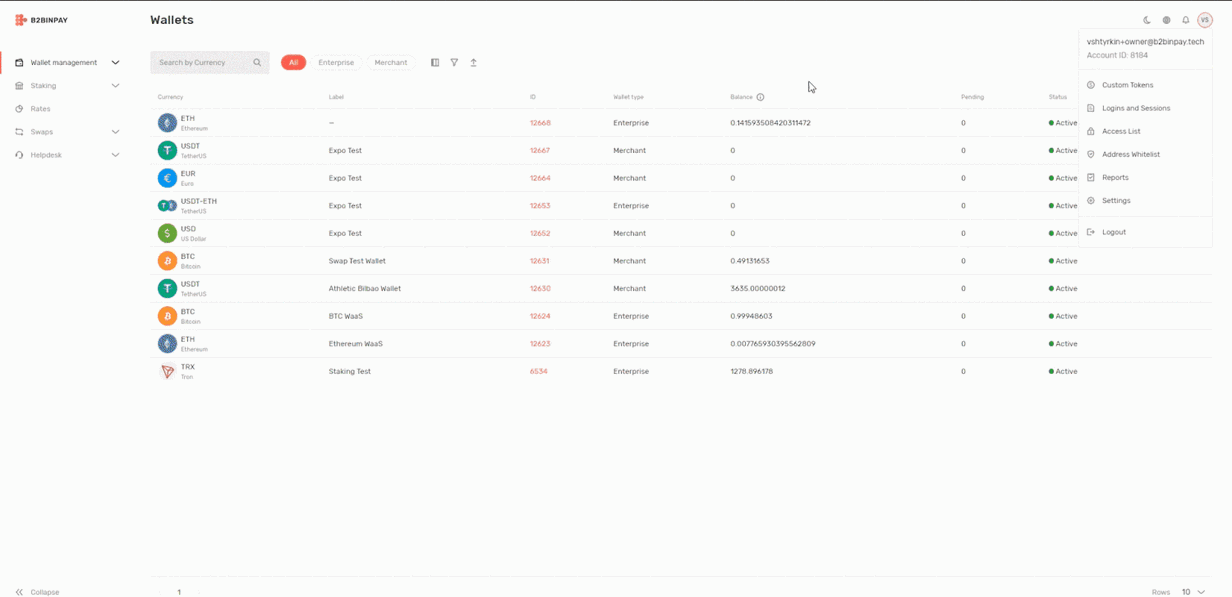Select the Merchant filter pill
1232x597 pixels.
(391, 62)
